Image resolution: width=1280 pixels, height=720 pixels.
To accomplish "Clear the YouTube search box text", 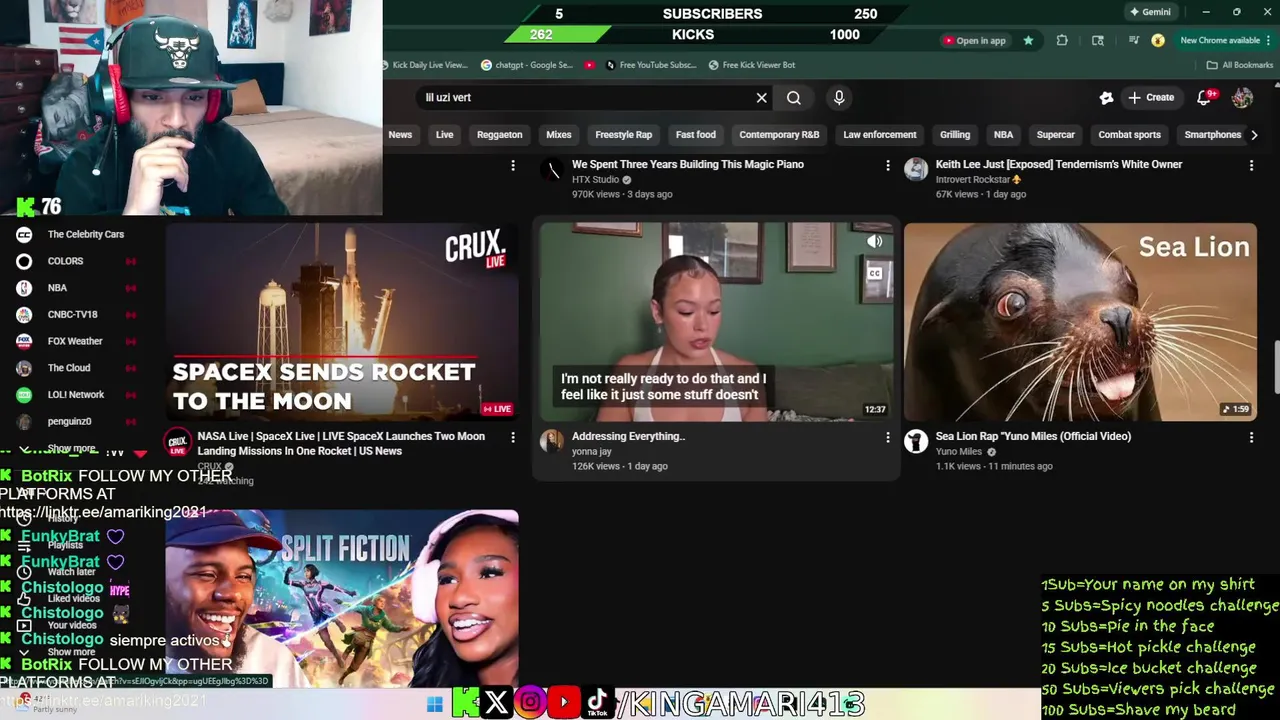I will coord(762,98).
